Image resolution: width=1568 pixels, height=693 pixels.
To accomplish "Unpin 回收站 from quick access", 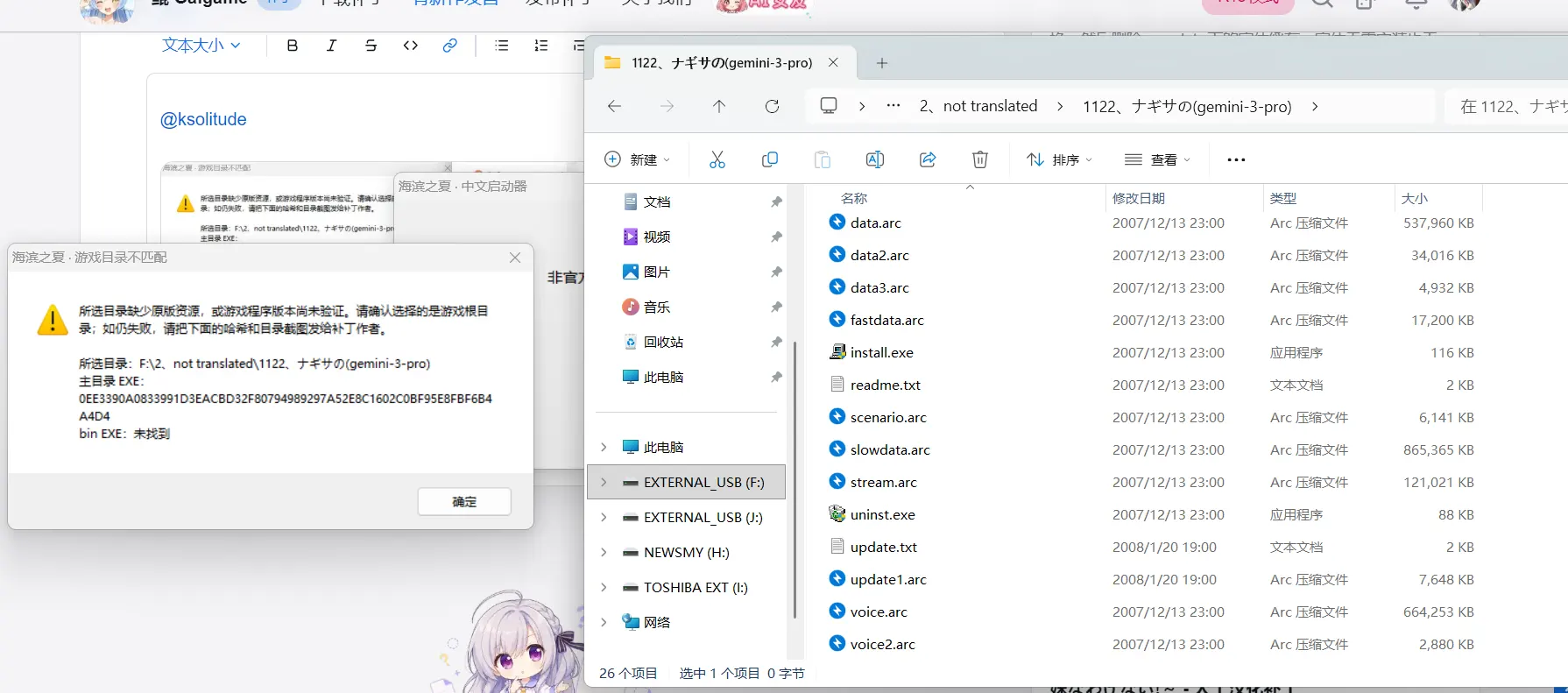I will (776, 343).
